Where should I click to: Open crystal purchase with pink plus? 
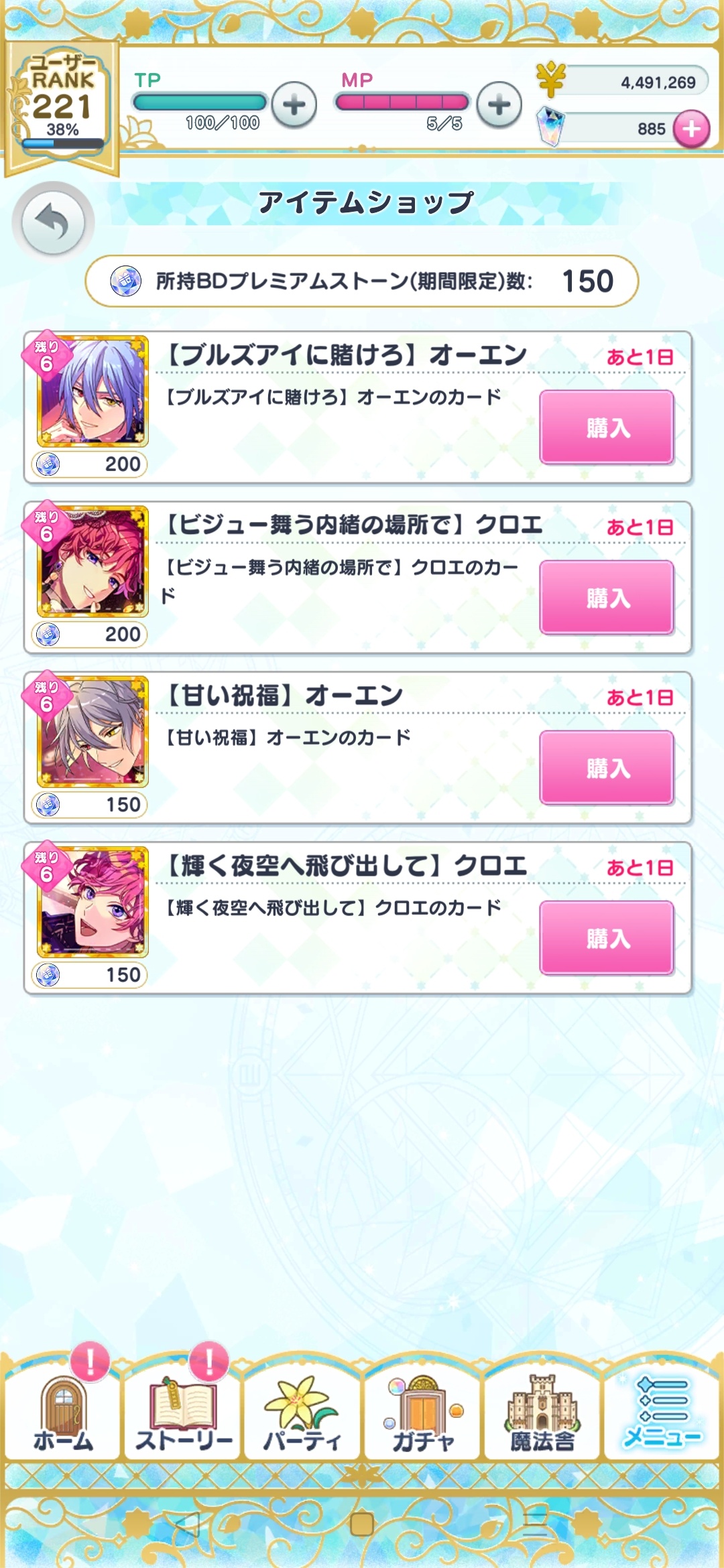(692, 128)
